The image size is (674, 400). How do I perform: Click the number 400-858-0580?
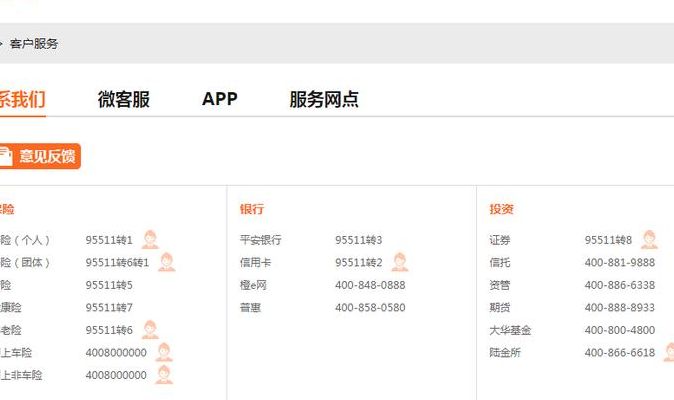coord(370,308)
